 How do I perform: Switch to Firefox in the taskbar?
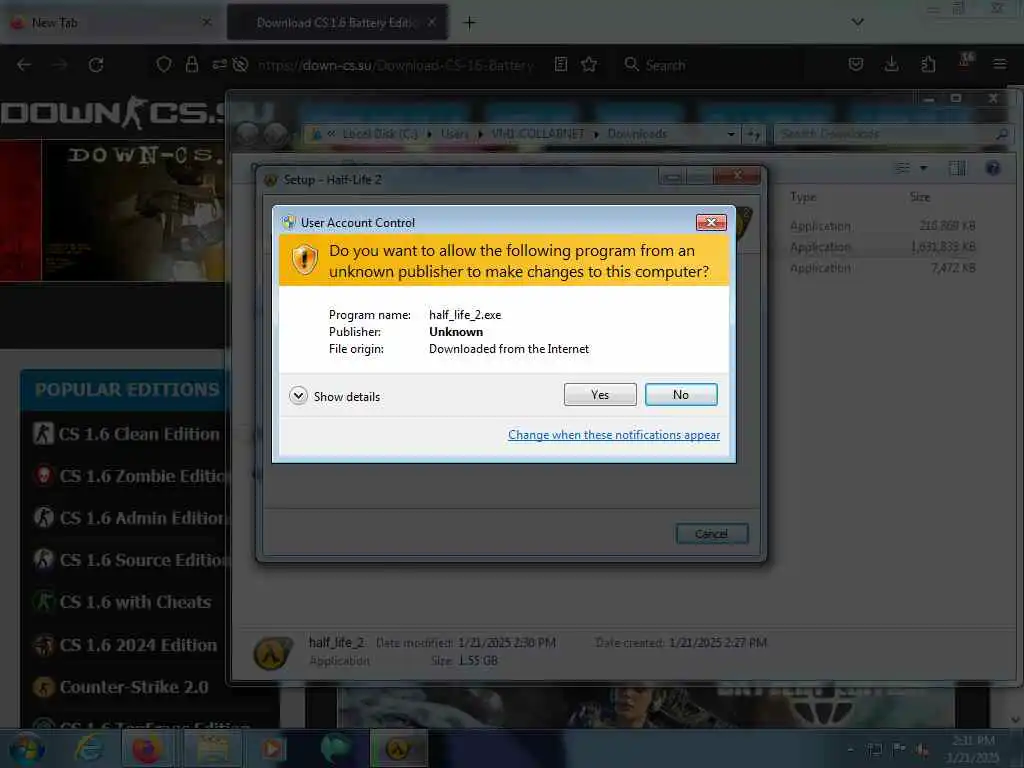[x=148, y=748]
